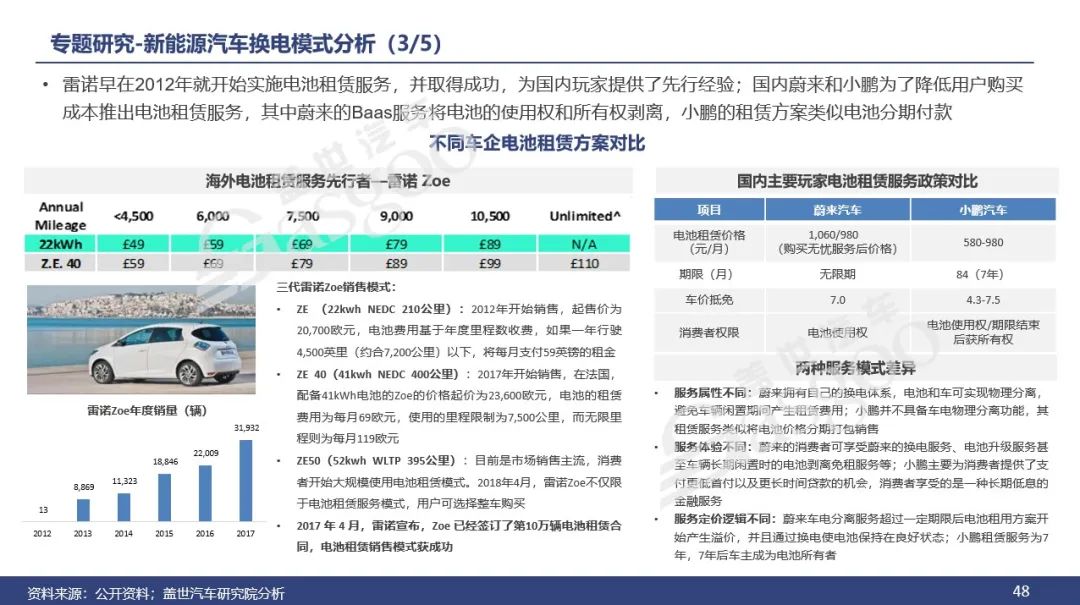
Task: Click the 'Unlimited^' column header
Action: [x=585, y=216]
